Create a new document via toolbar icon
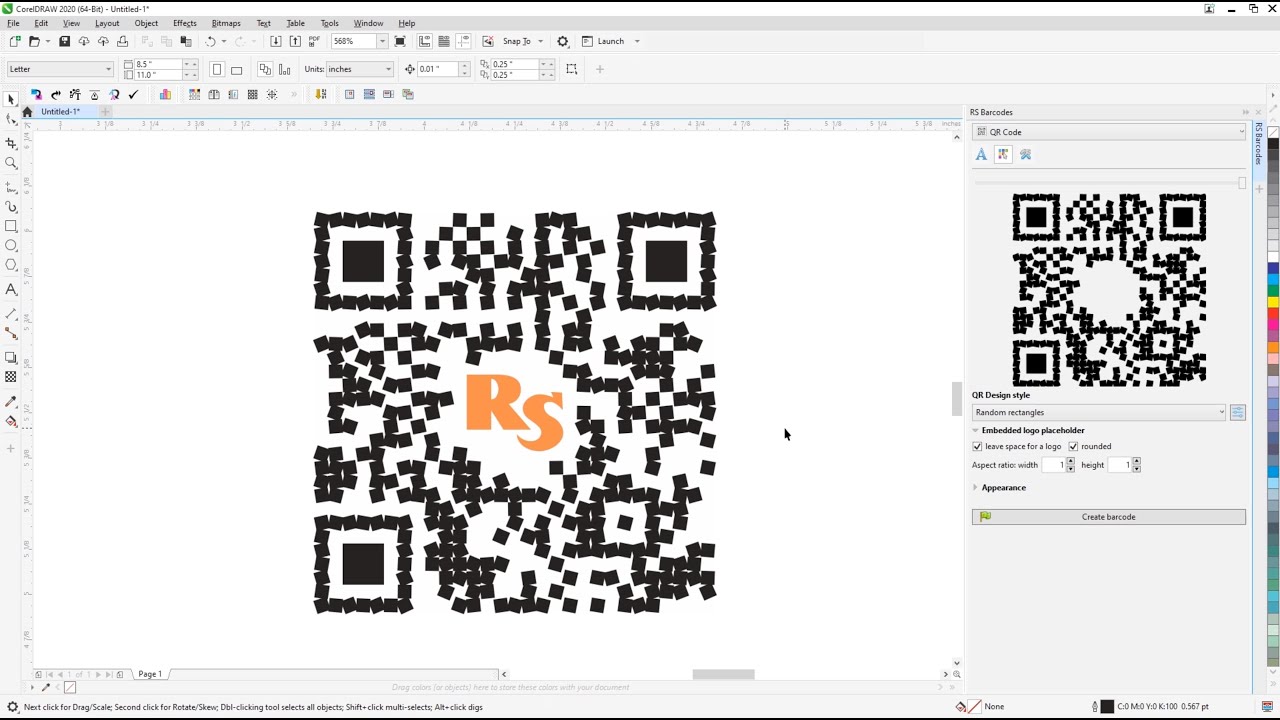This screenshot has width=1280, height=720. (14, 41)
